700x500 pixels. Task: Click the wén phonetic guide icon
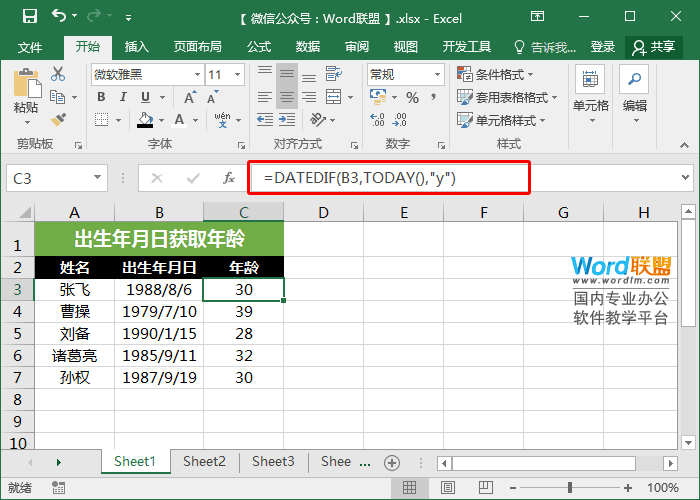222,120
